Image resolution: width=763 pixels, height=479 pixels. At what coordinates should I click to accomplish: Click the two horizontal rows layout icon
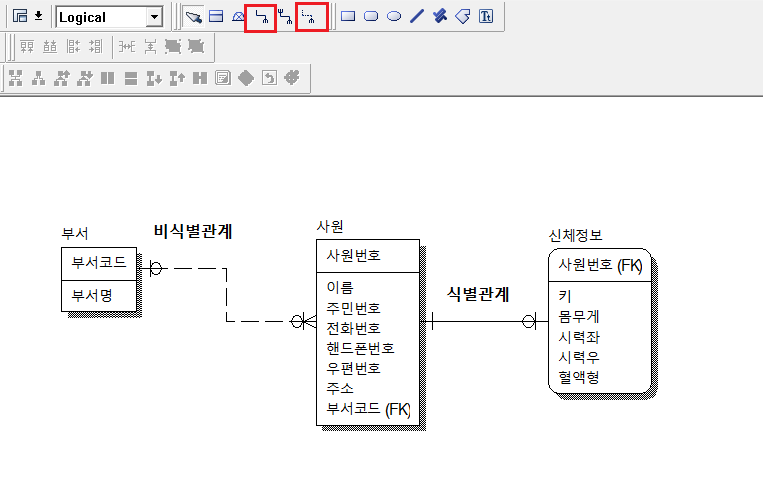pos(130,78)
